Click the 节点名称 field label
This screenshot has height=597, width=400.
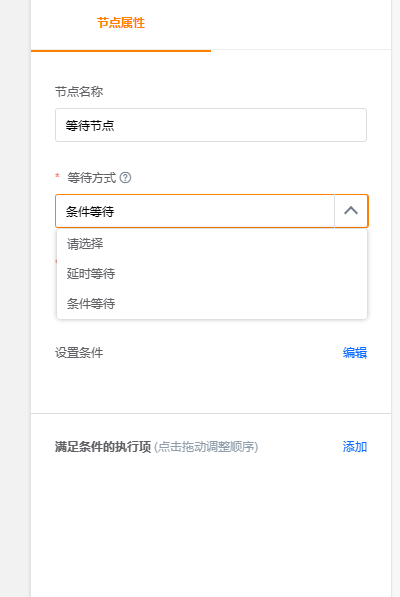point(79,91)
